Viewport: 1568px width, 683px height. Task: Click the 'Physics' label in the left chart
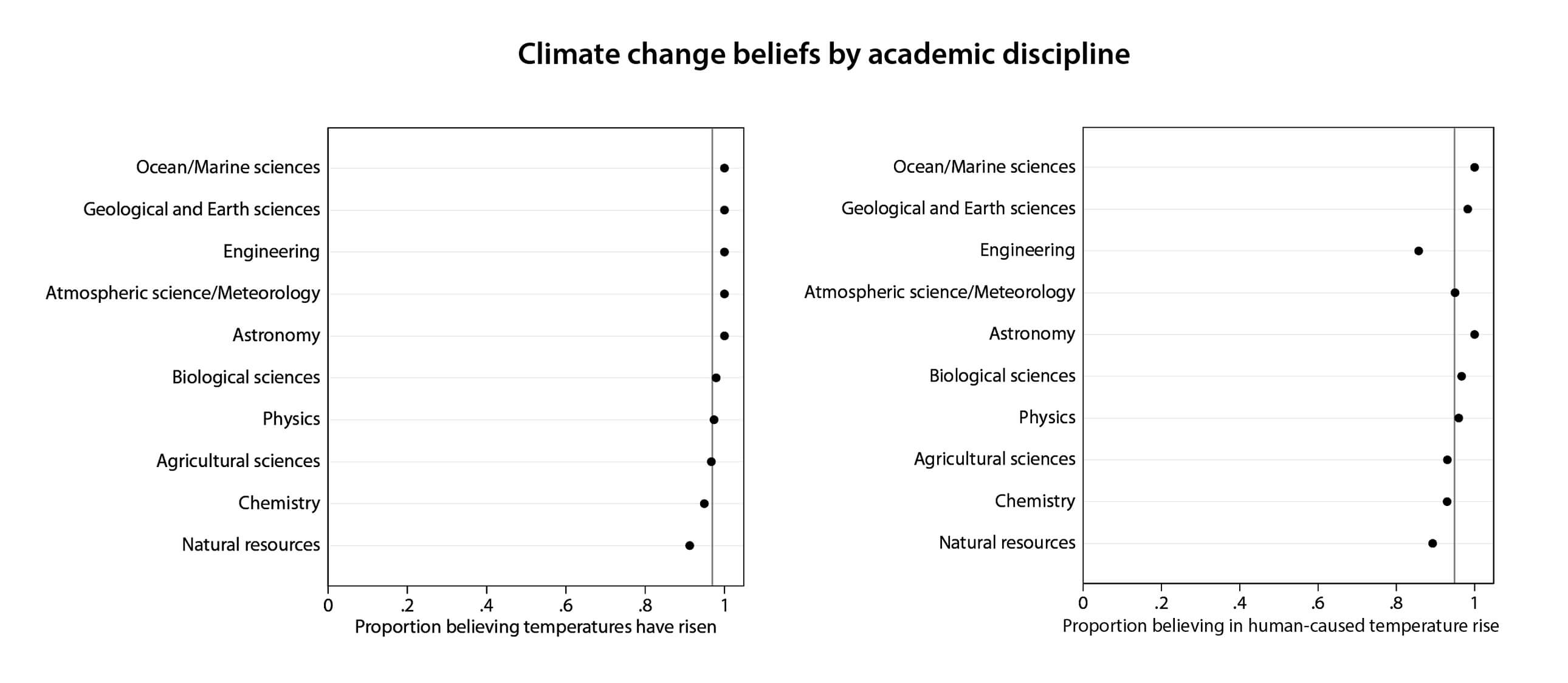[291, 418]
